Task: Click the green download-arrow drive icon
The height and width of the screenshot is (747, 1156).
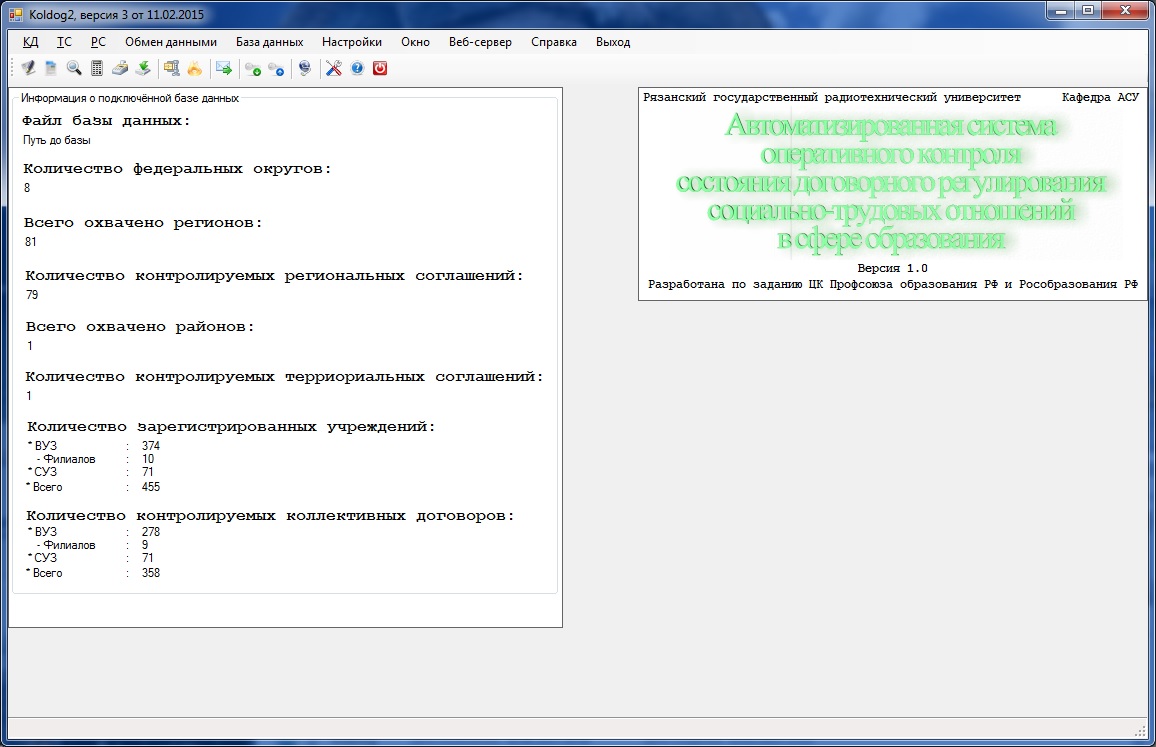Action: click(x=143, y=69)
